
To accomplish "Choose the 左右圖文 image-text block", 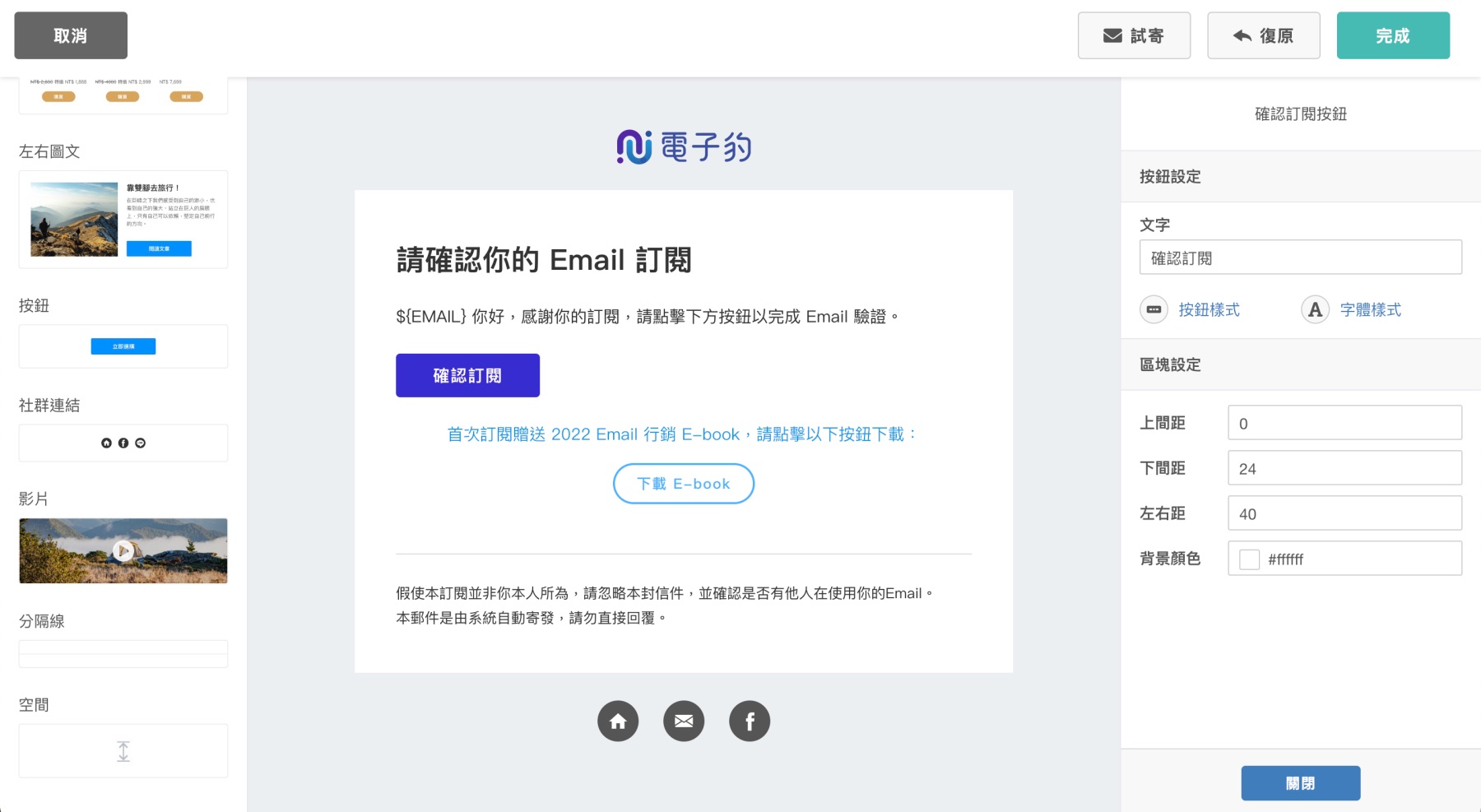I will [123, 220].
